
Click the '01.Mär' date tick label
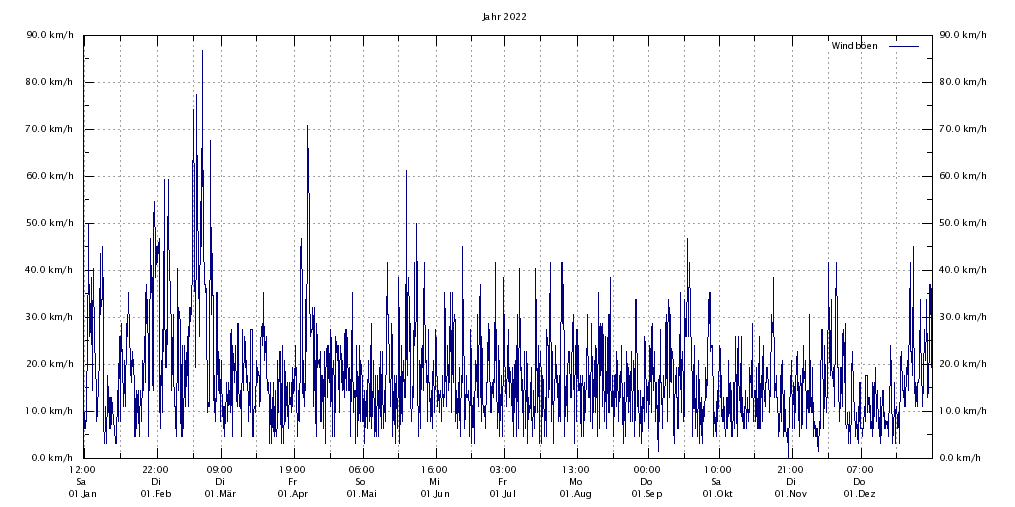point(220,494)
